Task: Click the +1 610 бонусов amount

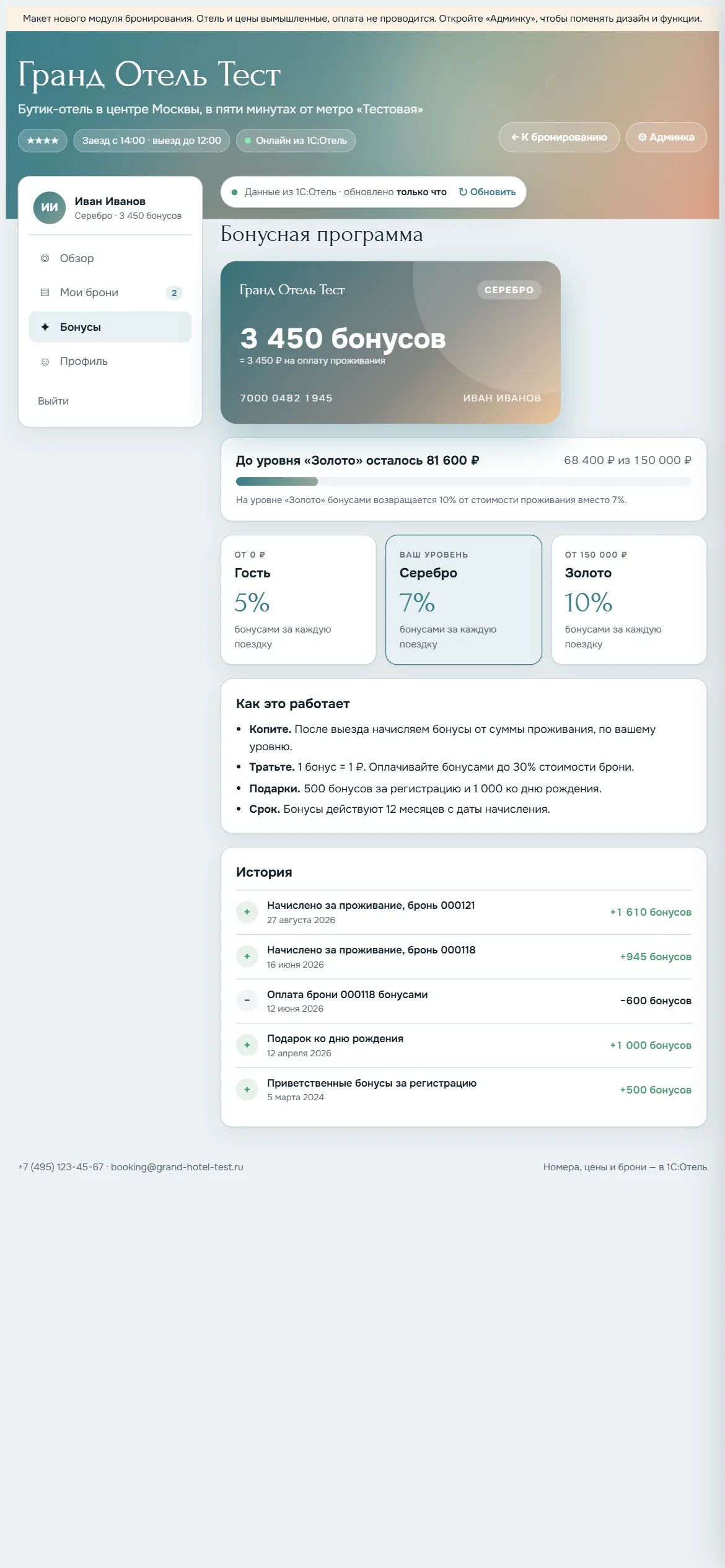Action: point(651,912)
